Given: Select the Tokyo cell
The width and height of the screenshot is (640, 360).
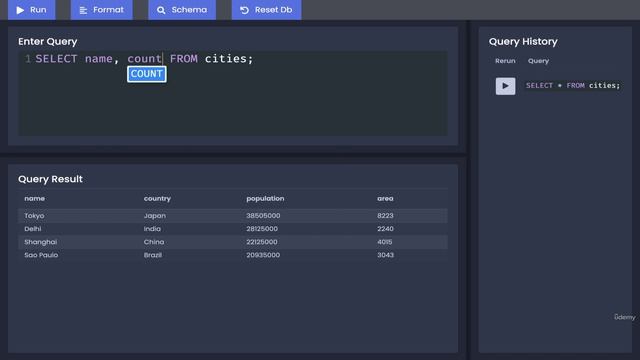Looking at the screenshot, I should (34, 216).
